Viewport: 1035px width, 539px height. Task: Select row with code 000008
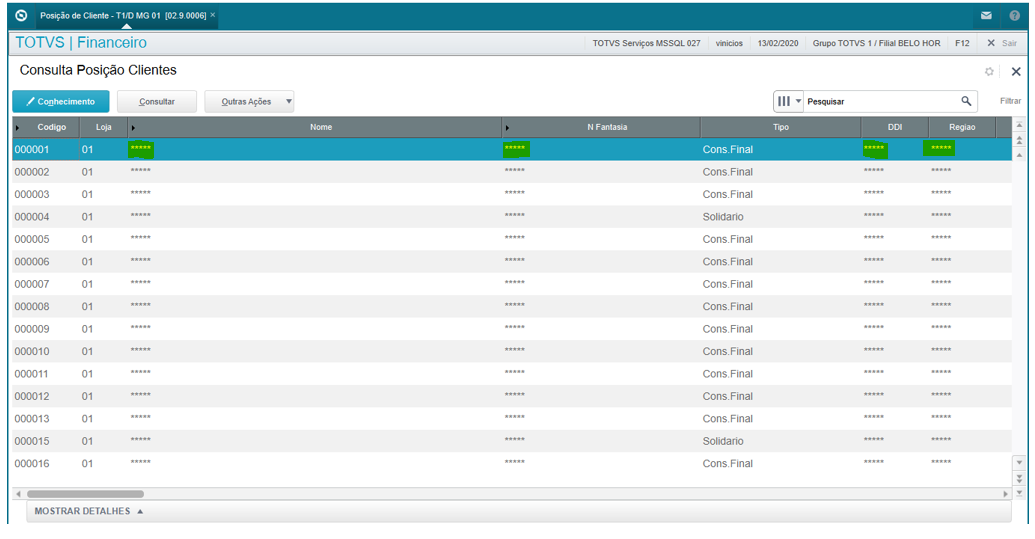512,306
